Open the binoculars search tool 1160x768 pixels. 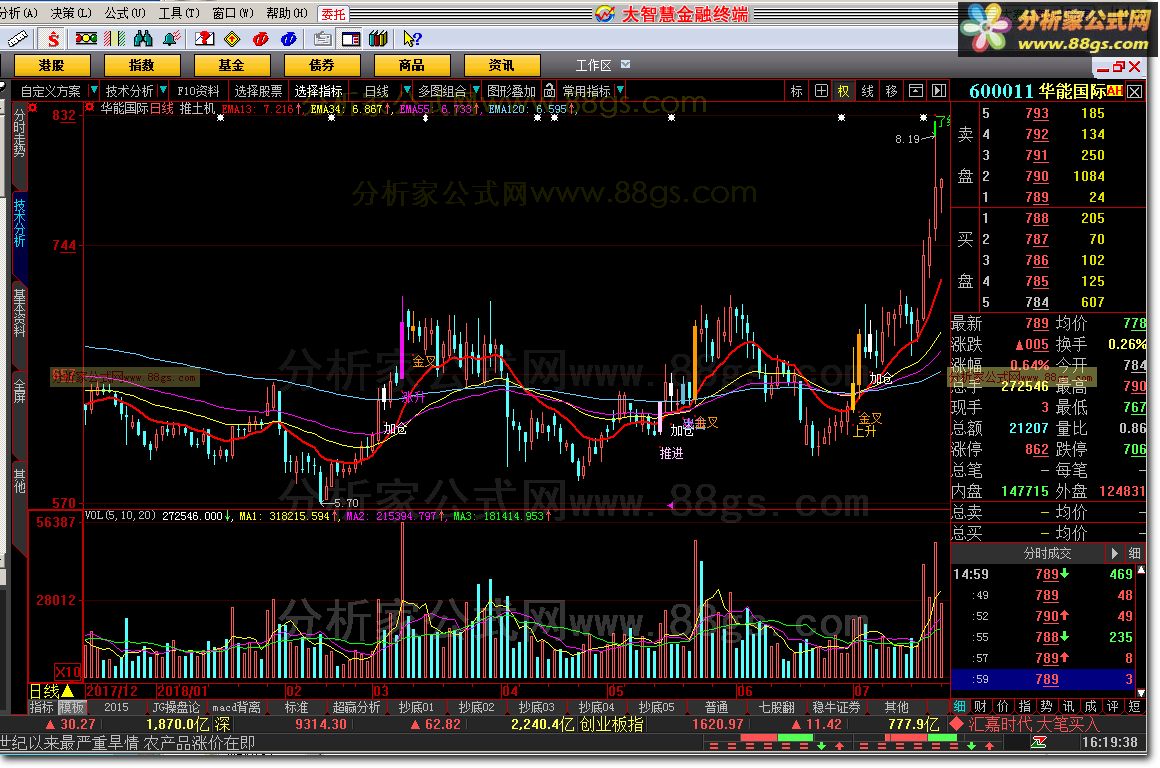click(143, 38)
